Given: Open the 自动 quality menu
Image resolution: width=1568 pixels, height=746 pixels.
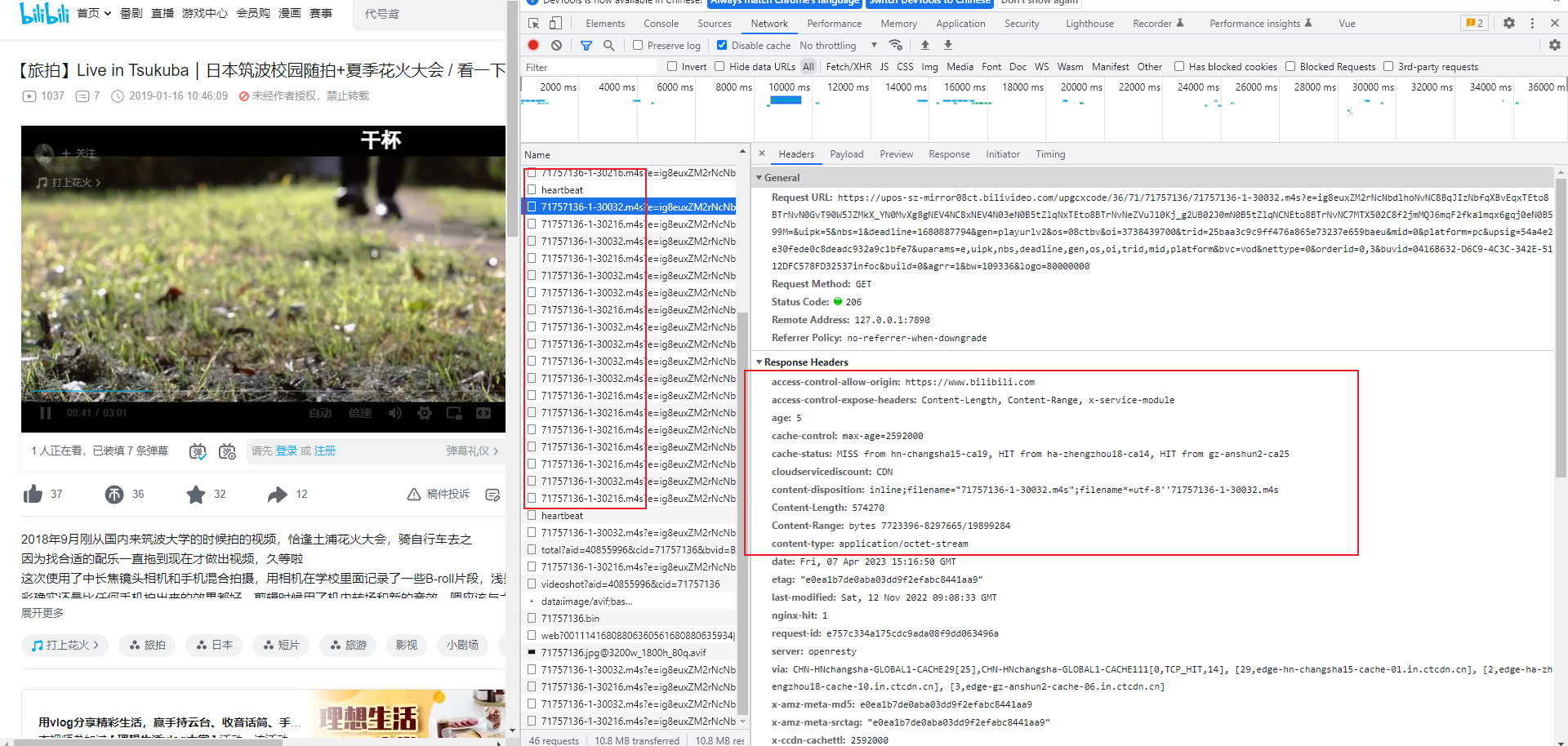Looking at the screenshot, I should click(x=320, y=413).
